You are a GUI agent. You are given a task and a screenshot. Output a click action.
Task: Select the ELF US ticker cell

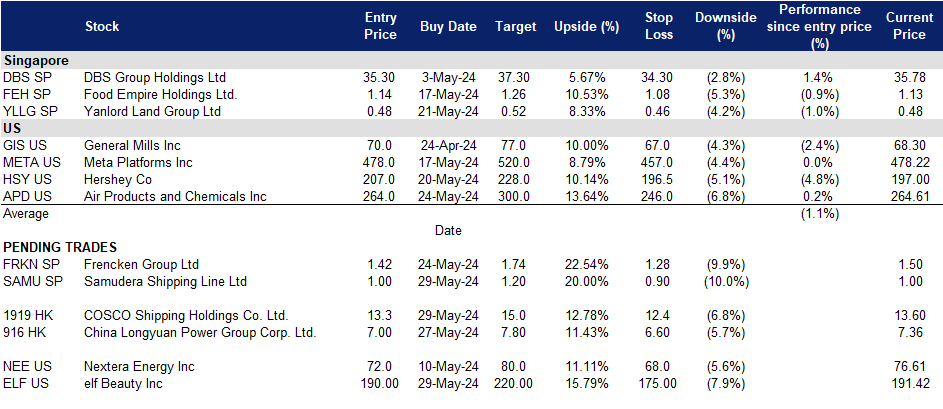click(24, 383)
